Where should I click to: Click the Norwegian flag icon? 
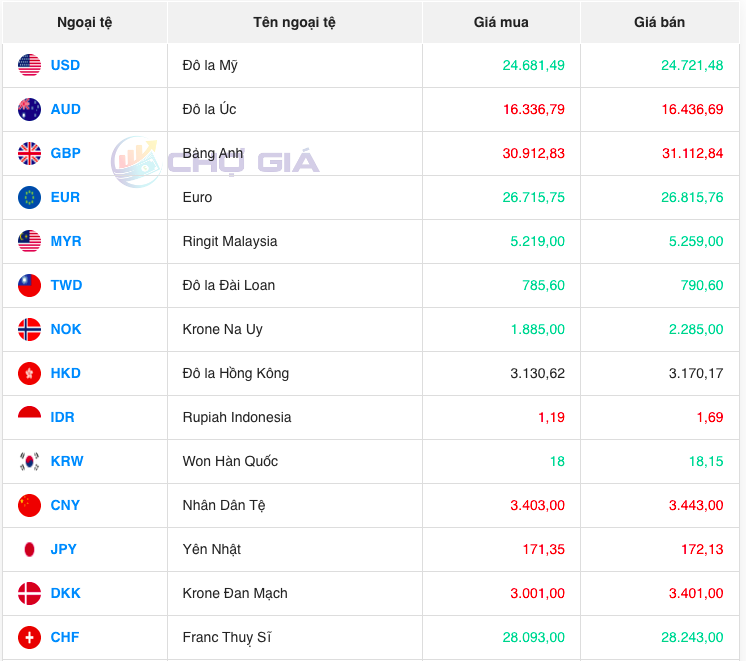pos(29,330)
